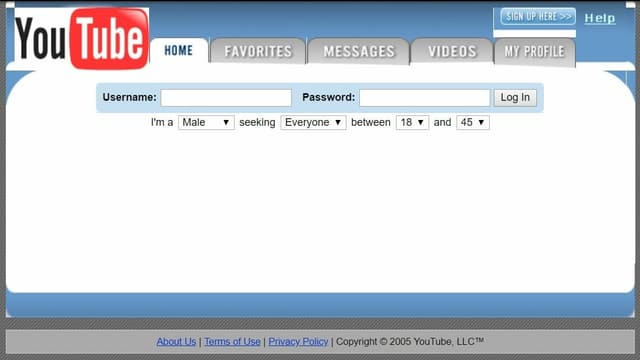
Task: Click the arrow in Everyone dropdown
Action: coord(338,122)
